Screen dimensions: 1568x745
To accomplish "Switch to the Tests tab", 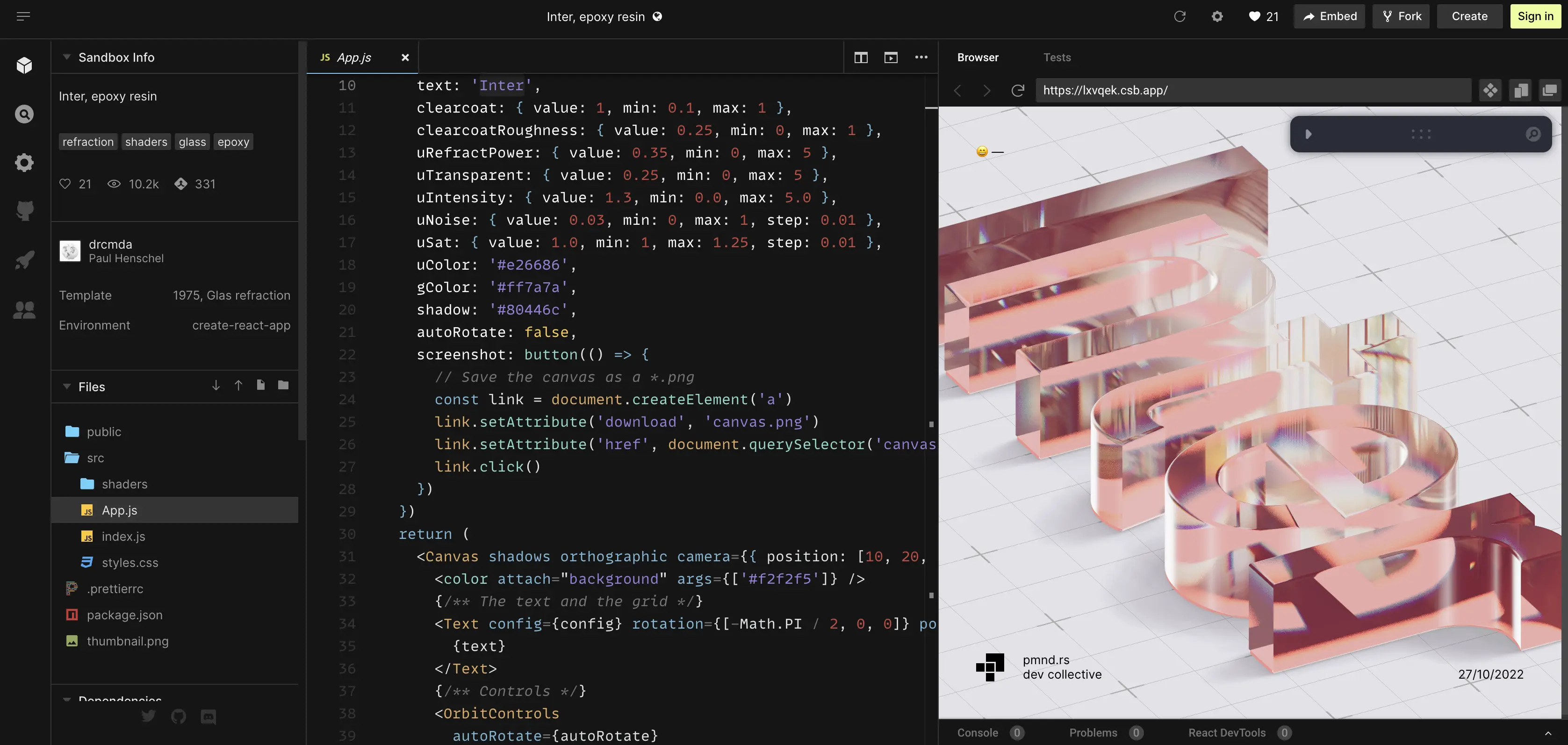I will [x=1057, y=57].
